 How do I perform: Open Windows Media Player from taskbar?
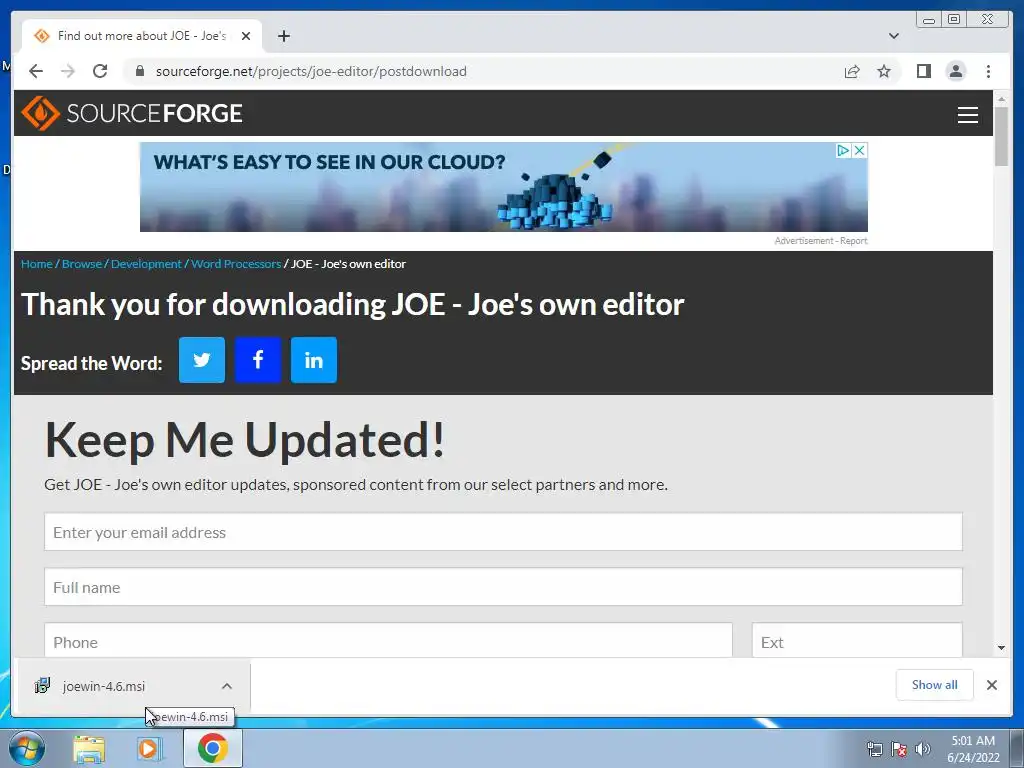point(150,749)
